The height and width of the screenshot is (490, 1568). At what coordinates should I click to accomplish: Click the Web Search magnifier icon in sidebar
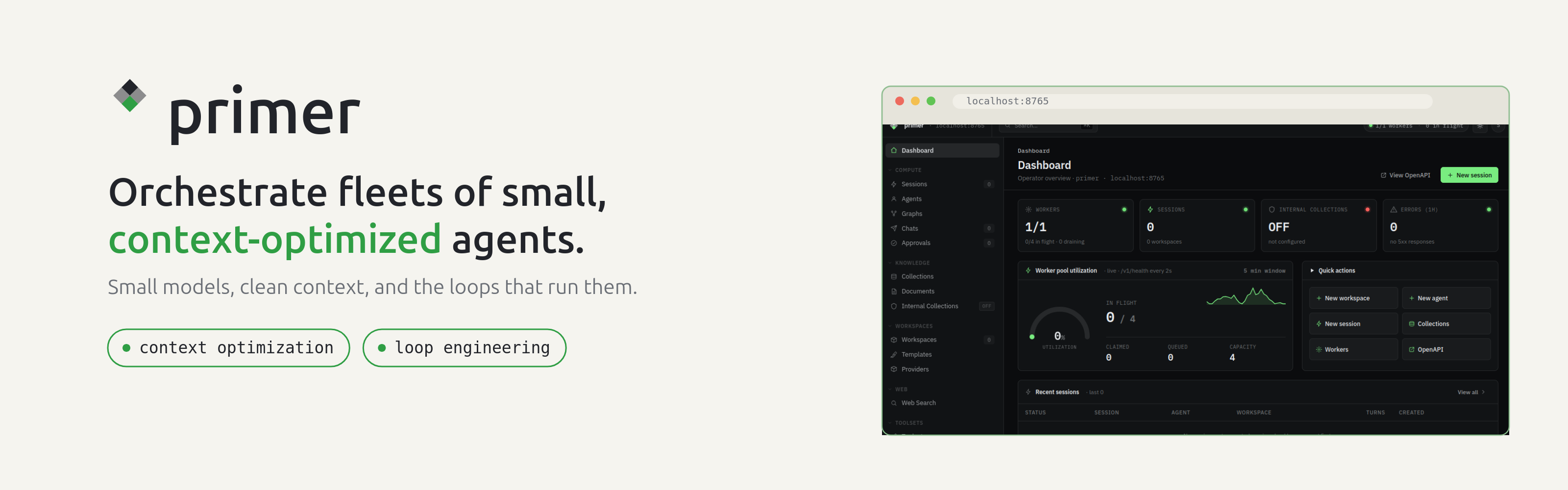tap(894, 403)
